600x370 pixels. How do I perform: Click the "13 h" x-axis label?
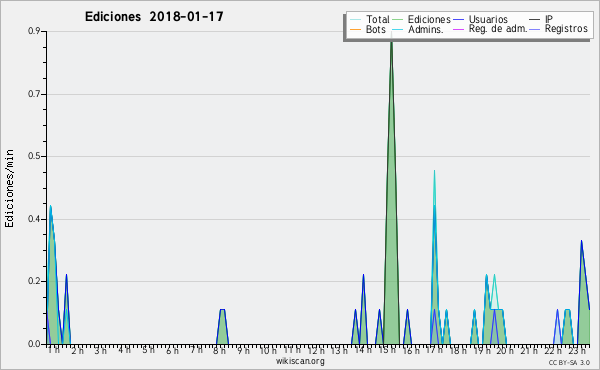[x=339, y=350]
